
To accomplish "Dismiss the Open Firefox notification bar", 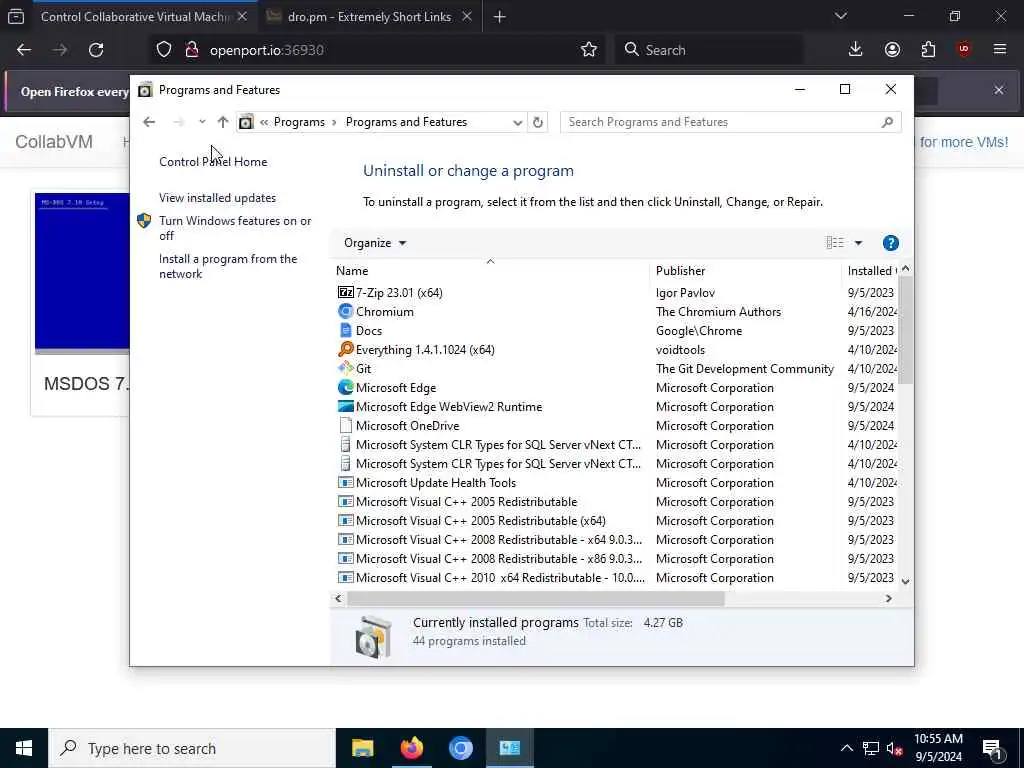I will (x=999, y=90).
